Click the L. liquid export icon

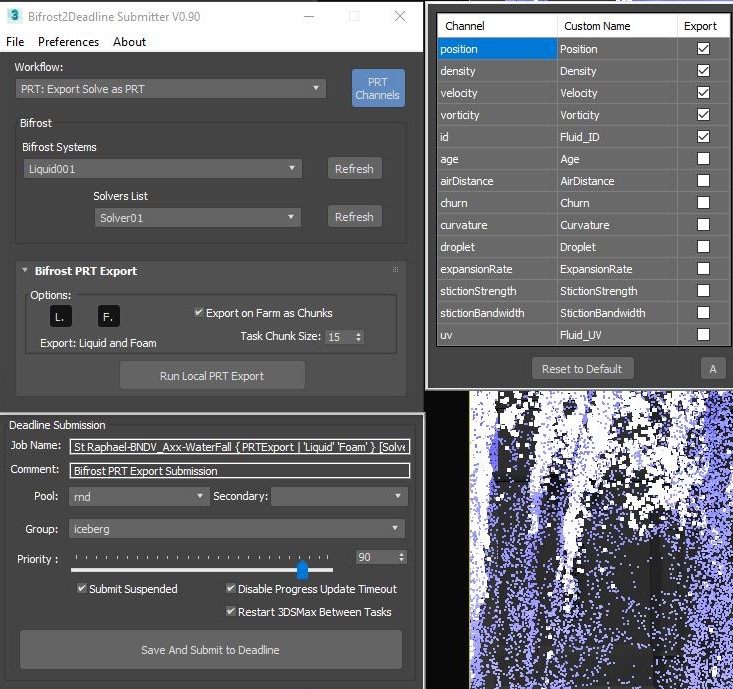[x=60, y=316]
